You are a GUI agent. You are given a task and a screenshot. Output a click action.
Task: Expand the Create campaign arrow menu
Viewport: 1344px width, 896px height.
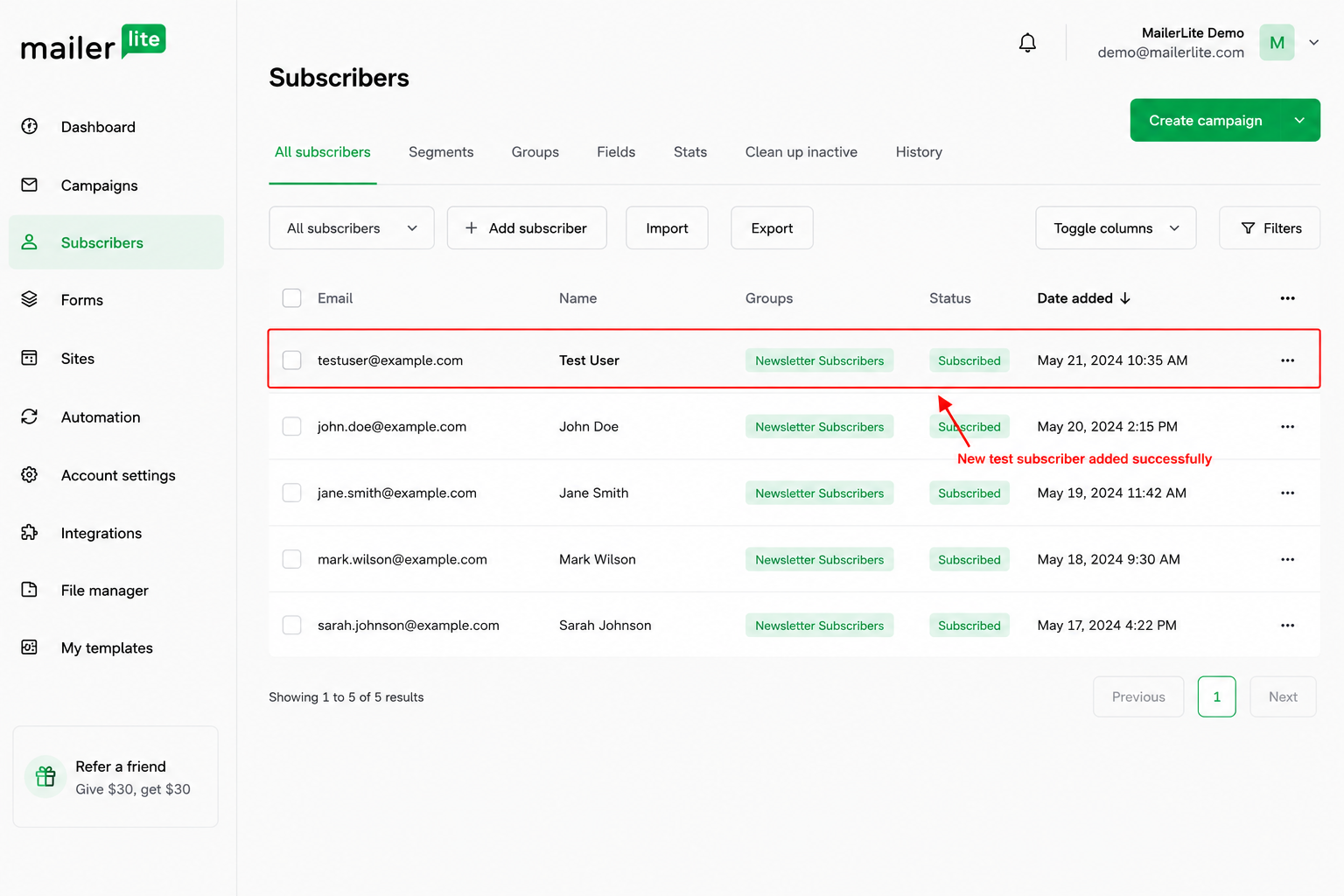pos(1299,120)
